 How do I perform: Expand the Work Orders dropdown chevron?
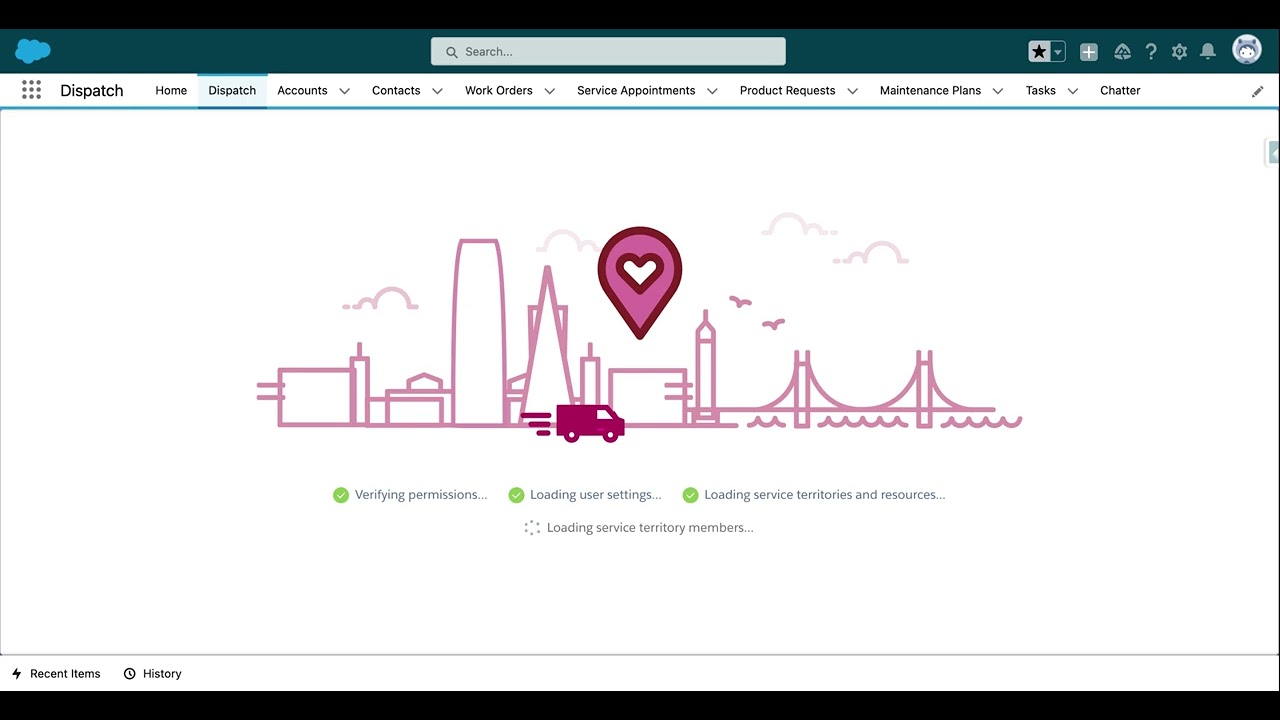[x=549, y=91]
